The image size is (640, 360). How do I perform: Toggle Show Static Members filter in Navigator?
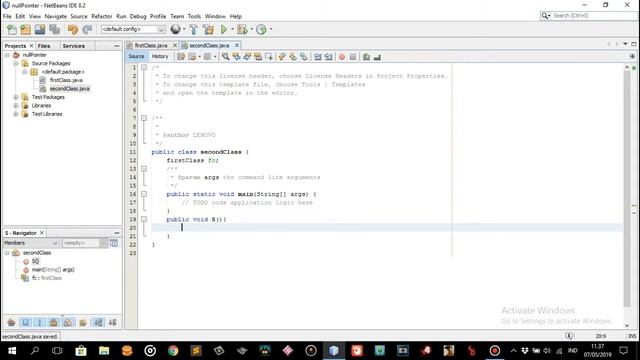point(40,322)
